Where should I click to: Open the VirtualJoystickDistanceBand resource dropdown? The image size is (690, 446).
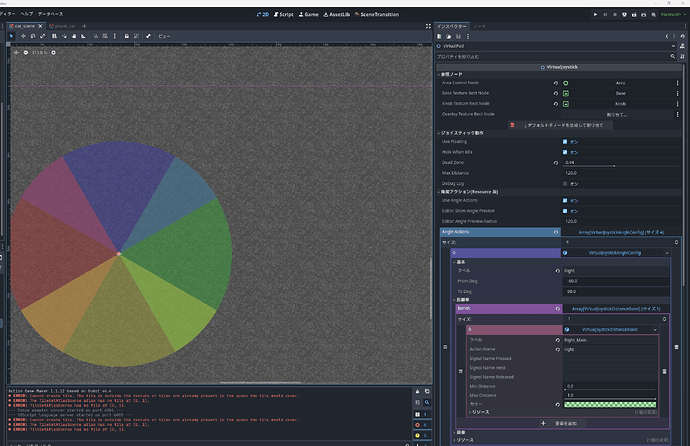tap(656, 329)
